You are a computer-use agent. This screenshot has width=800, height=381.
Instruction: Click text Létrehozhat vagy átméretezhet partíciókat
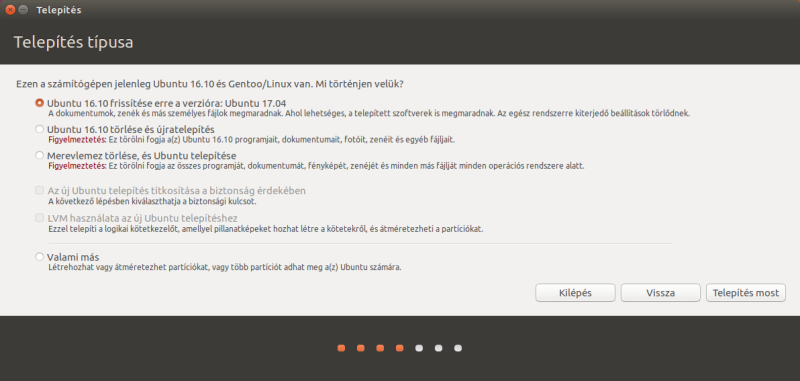click(224, 267)
